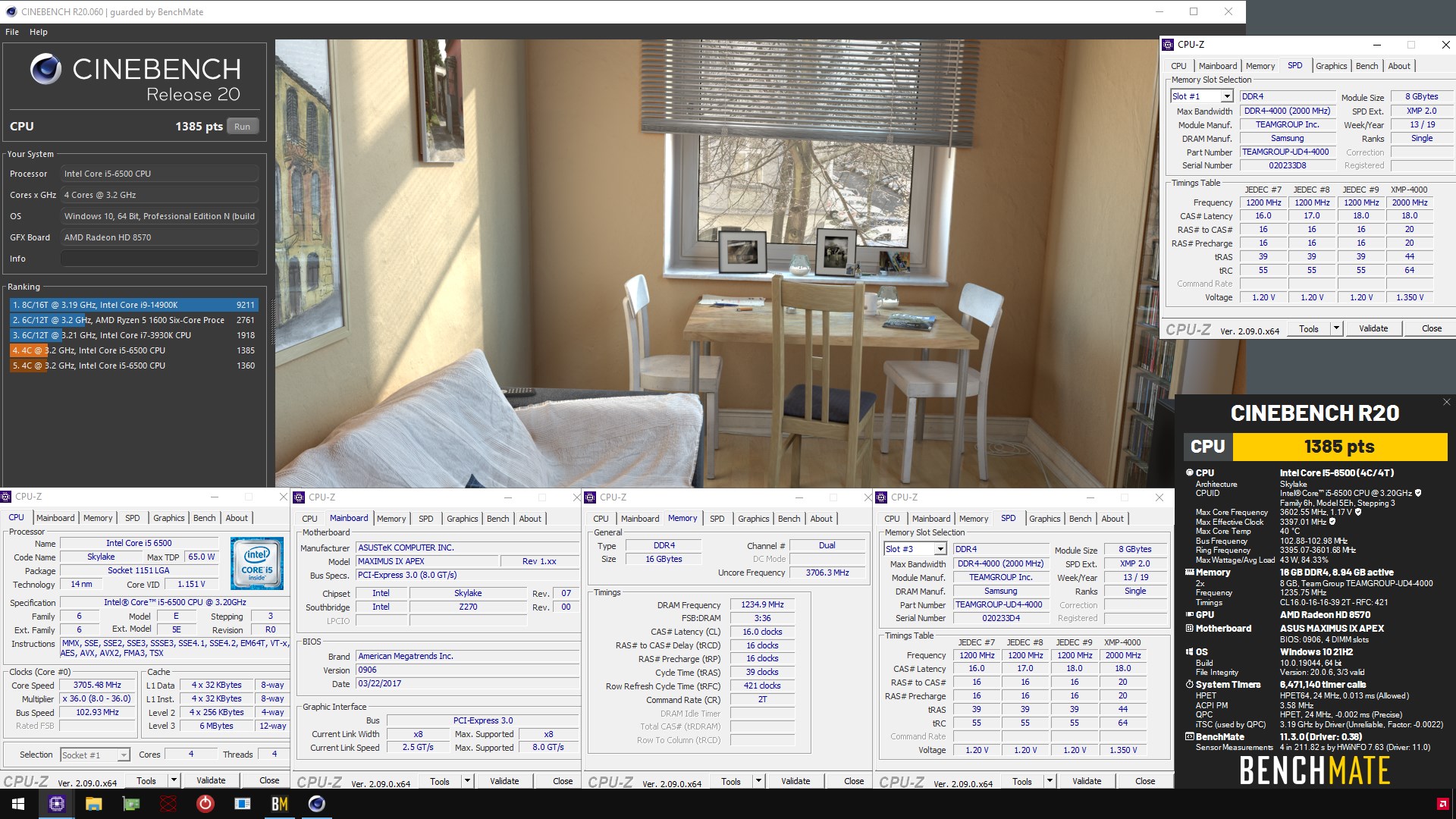The width and height of the screenshot is (1456, 819).
Task: Open About tab in bottom-left CPU-Z window
Action: pyautogui.click(x=237, y=518)
